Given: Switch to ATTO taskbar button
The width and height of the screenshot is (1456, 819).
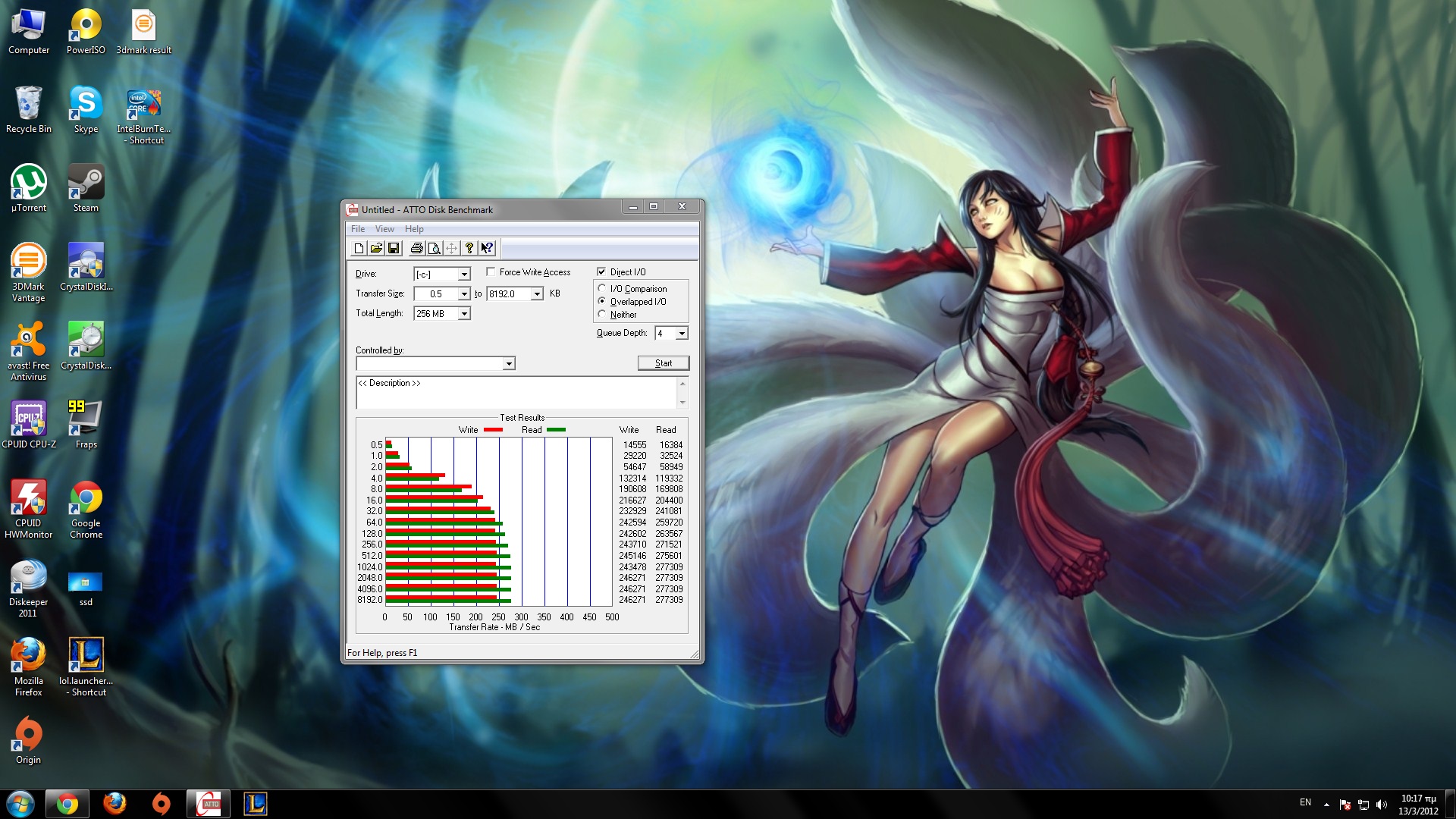Looking at the screenshot, I should pyautogui.click(x=209, y=804).
